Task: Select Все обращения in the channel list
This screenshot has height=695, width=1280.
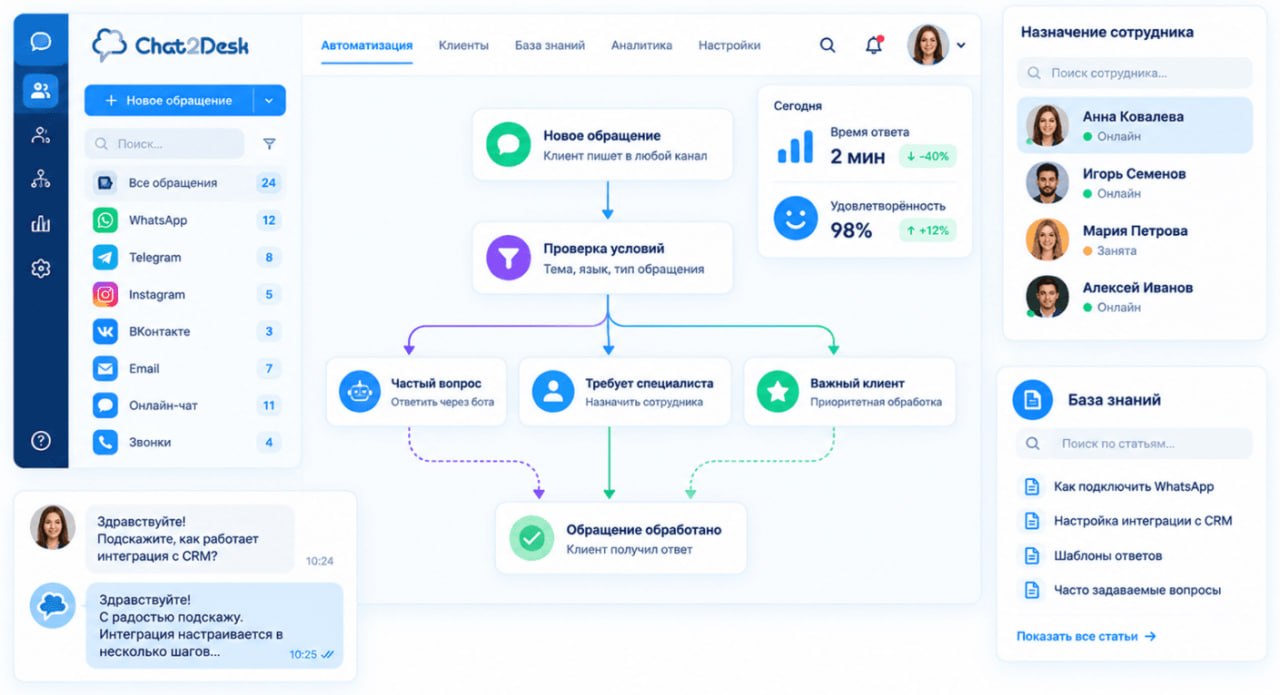Action: pos(185,183)
